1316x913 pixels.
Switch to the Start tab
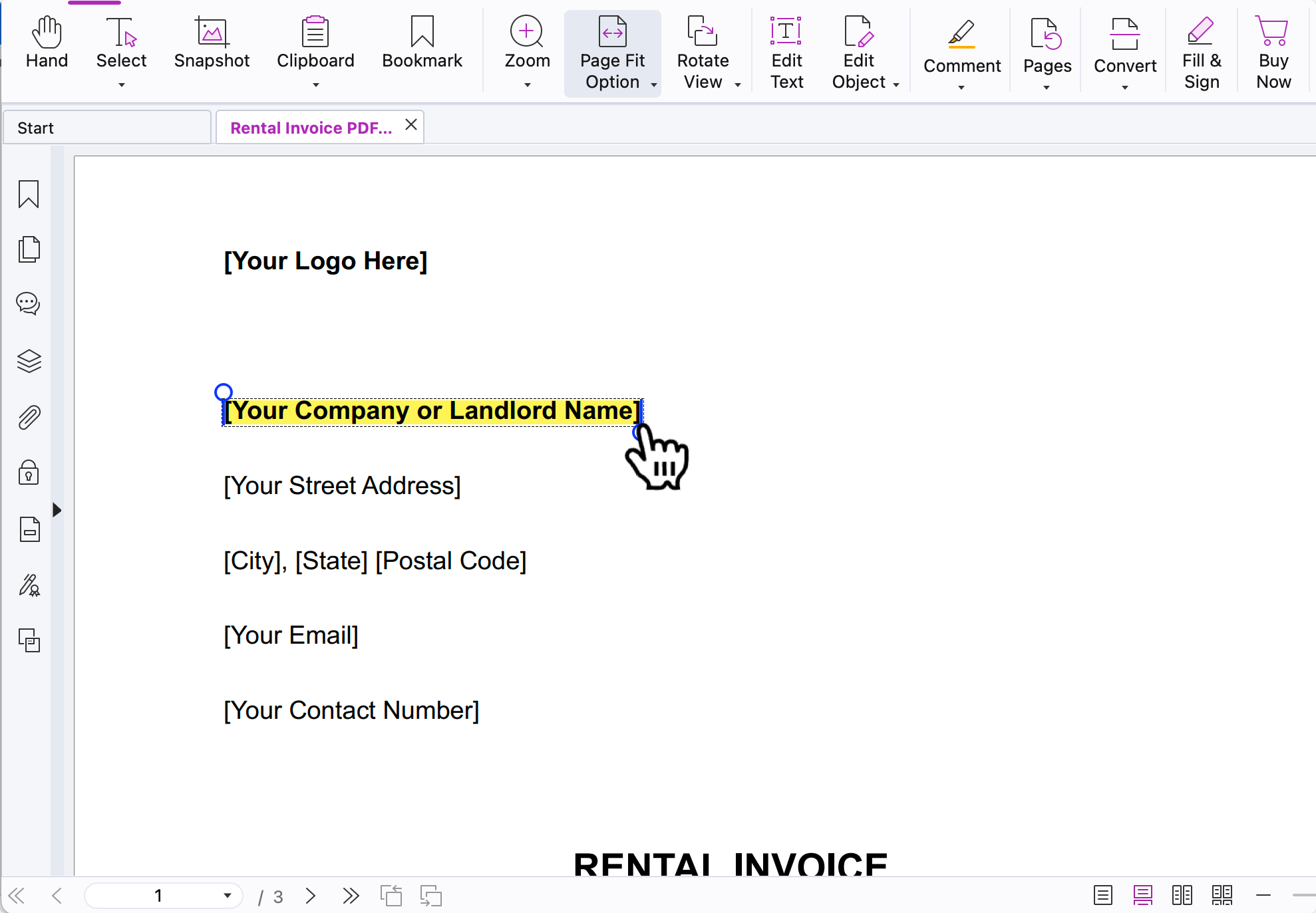click(x=106, y=127)
